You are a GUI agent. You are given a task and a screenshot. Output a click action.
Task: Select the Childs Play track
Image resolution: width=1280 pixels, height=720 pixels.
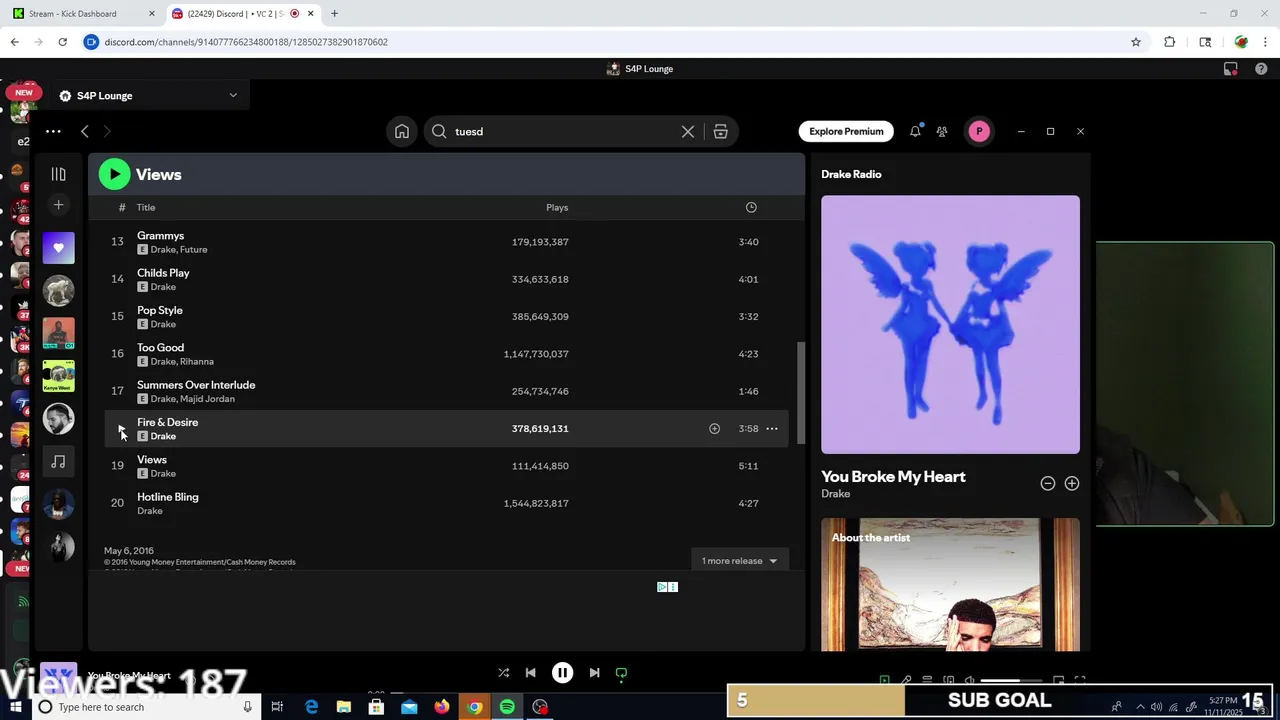pos(446,279)
